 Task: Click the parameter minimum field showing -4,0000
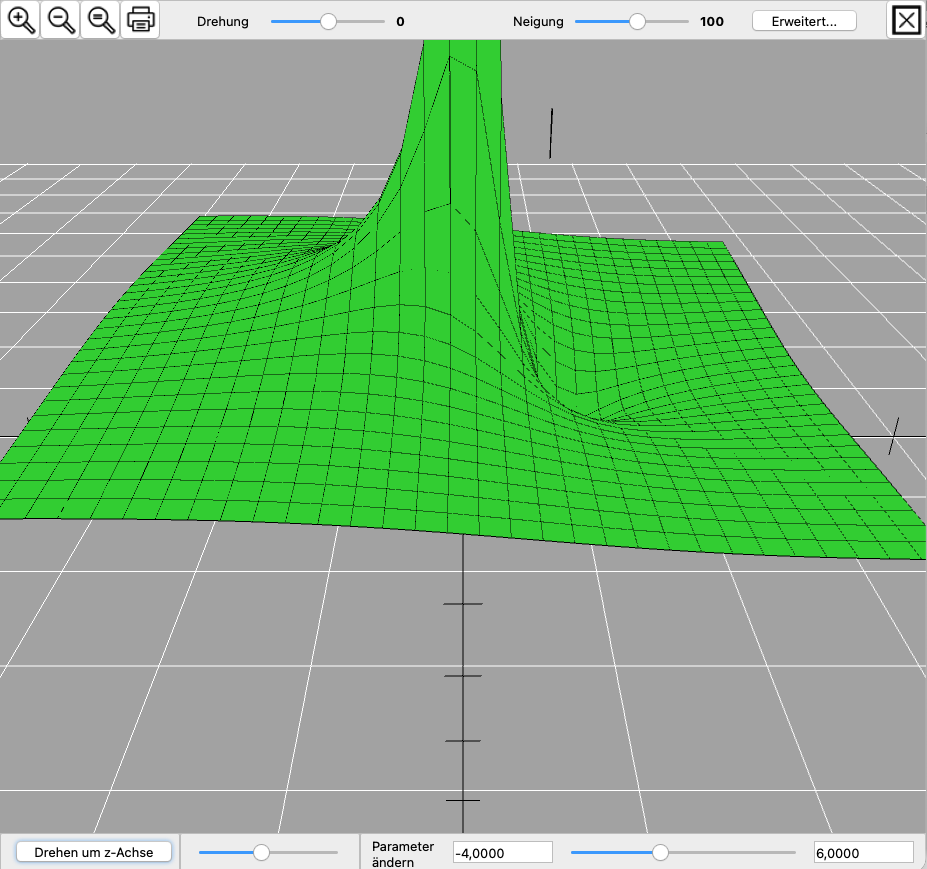[502, 852]
